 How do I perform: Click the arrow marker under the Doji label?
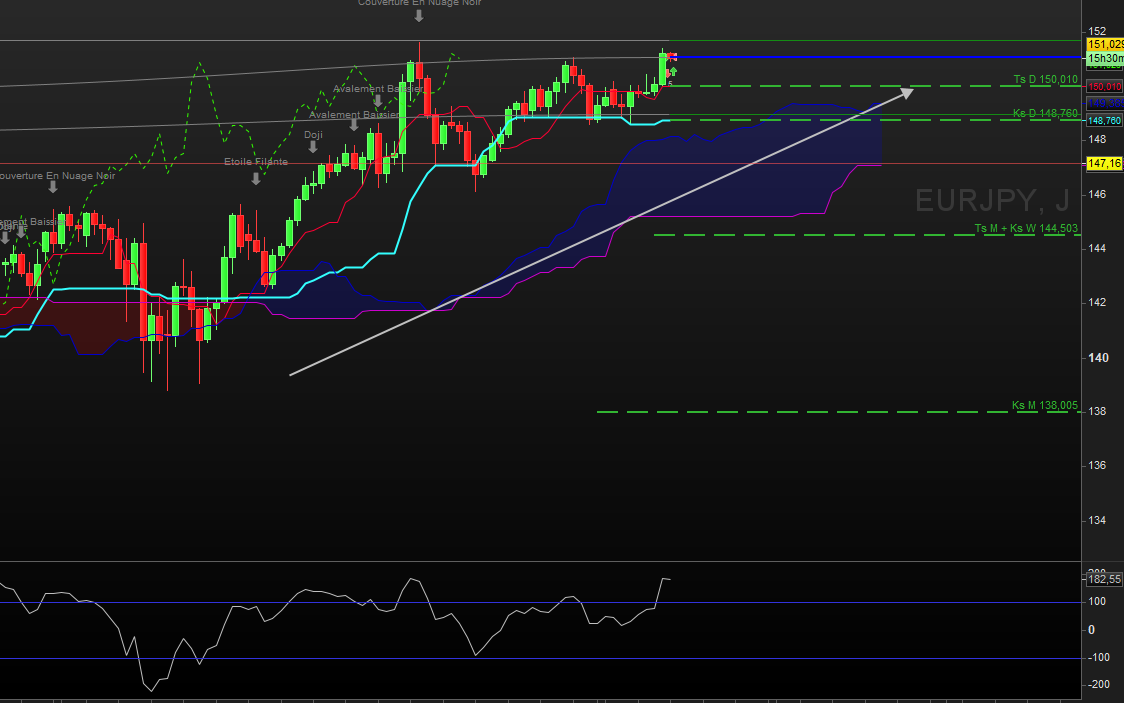(313, 147)
